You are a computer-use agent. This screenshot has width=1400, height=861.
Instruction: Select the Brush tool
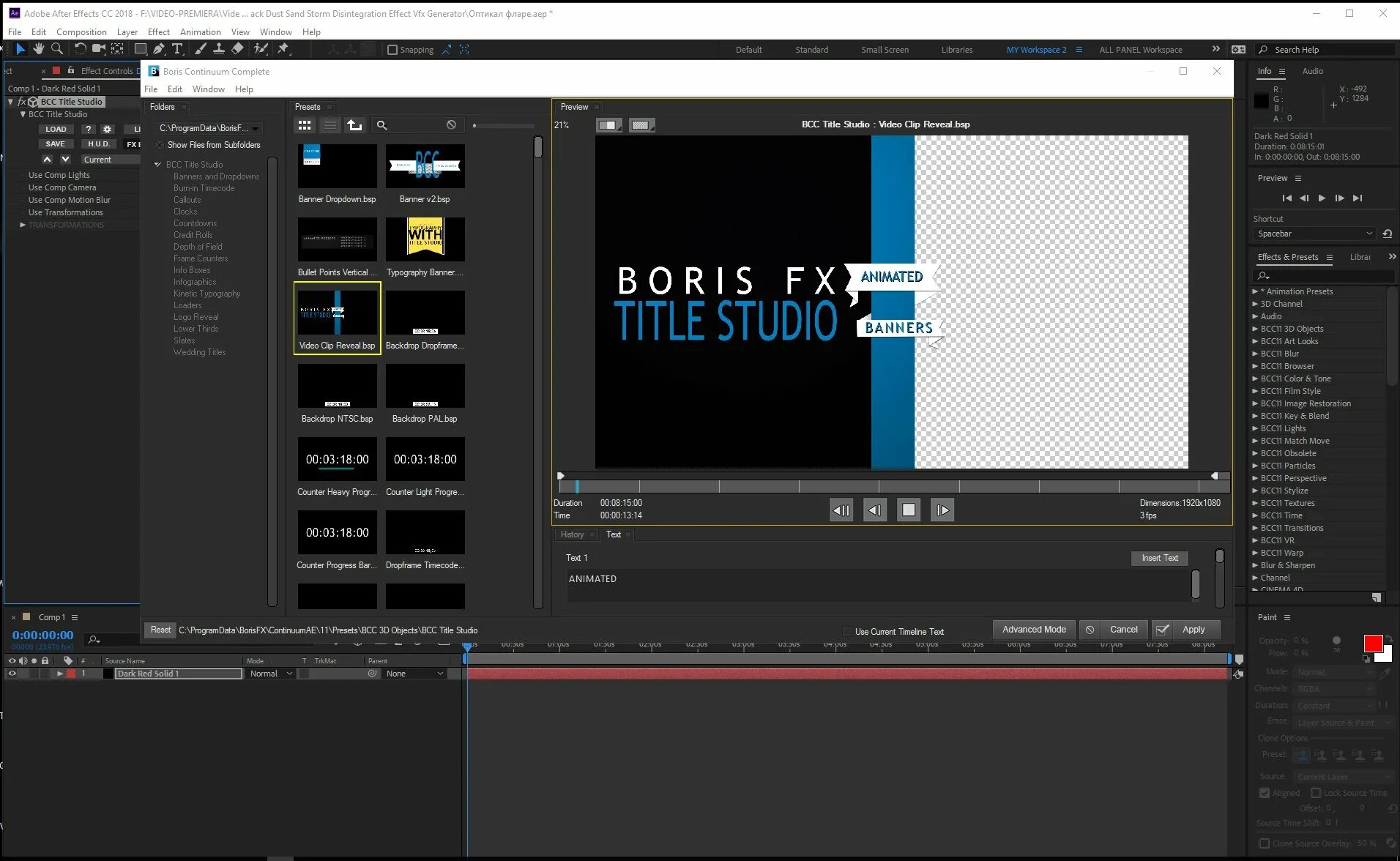(x=201, y=49)
